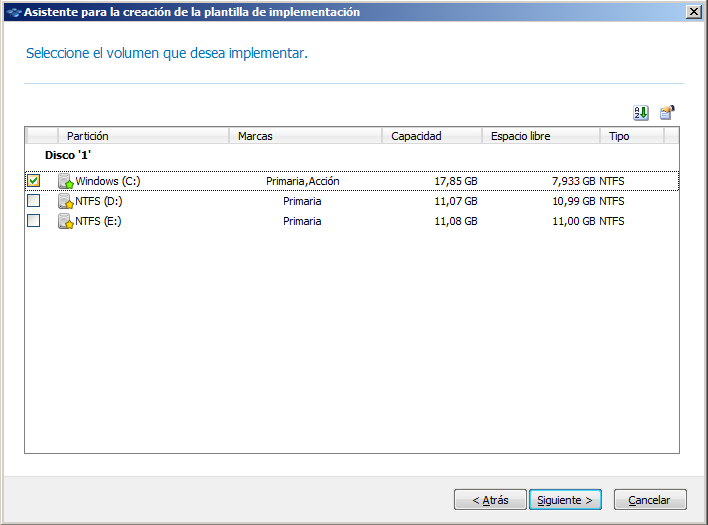Sort by the Marcas column header

coord(306,136)
